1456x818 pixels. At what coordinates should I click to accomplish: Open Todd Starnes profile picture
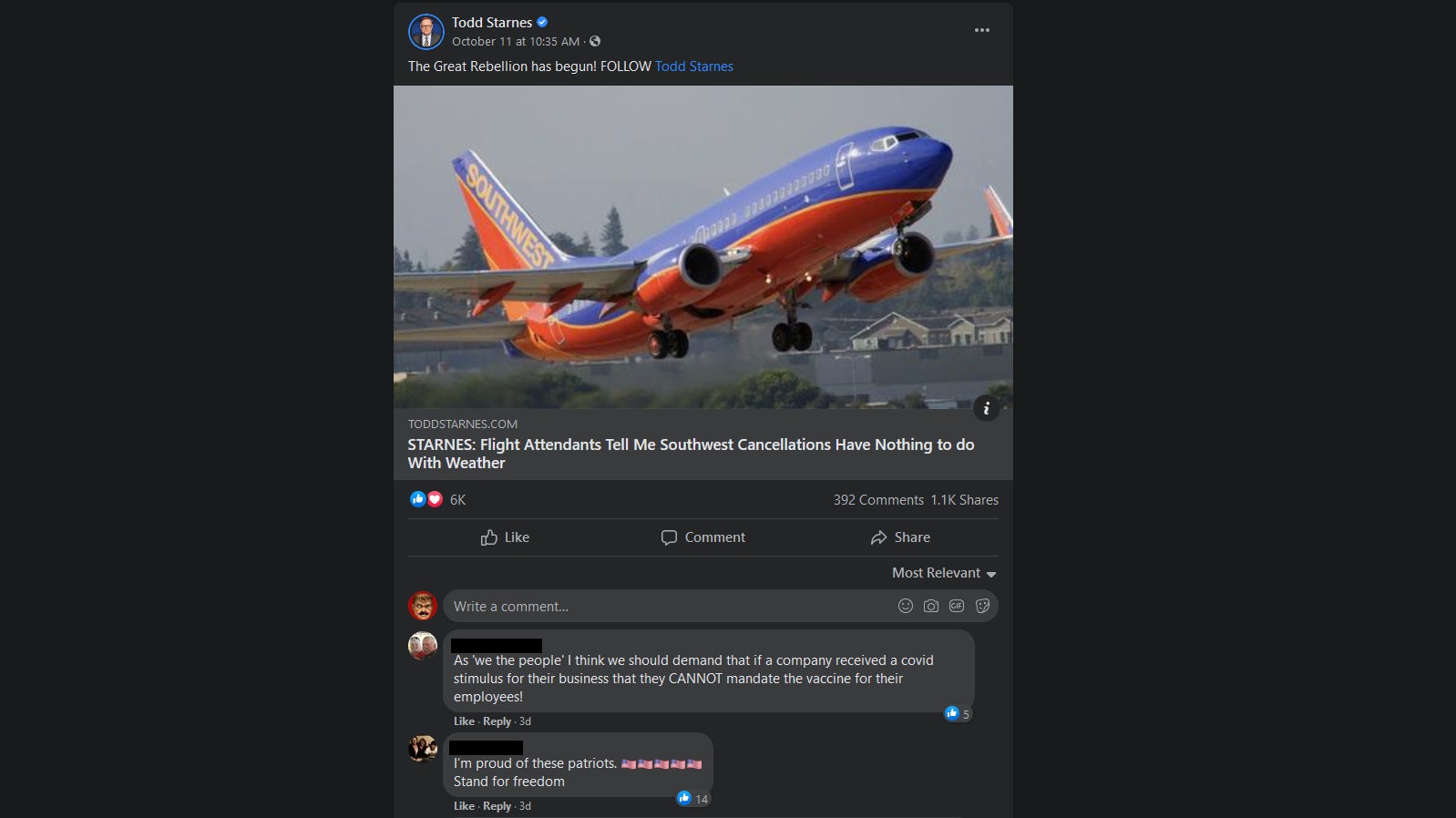(426, 32)
